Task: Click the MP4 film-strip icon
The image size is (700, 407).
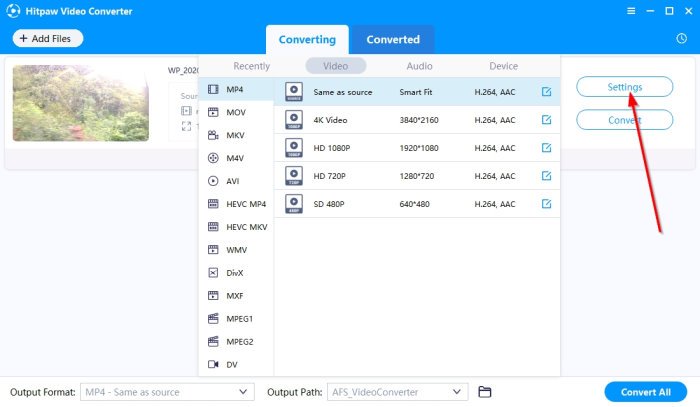Action: tap(213, 89)
